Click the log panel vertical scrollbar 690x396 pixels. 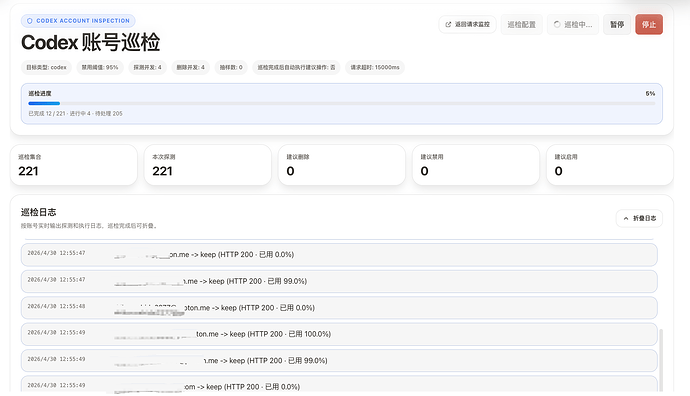click(x=661, y=359)
